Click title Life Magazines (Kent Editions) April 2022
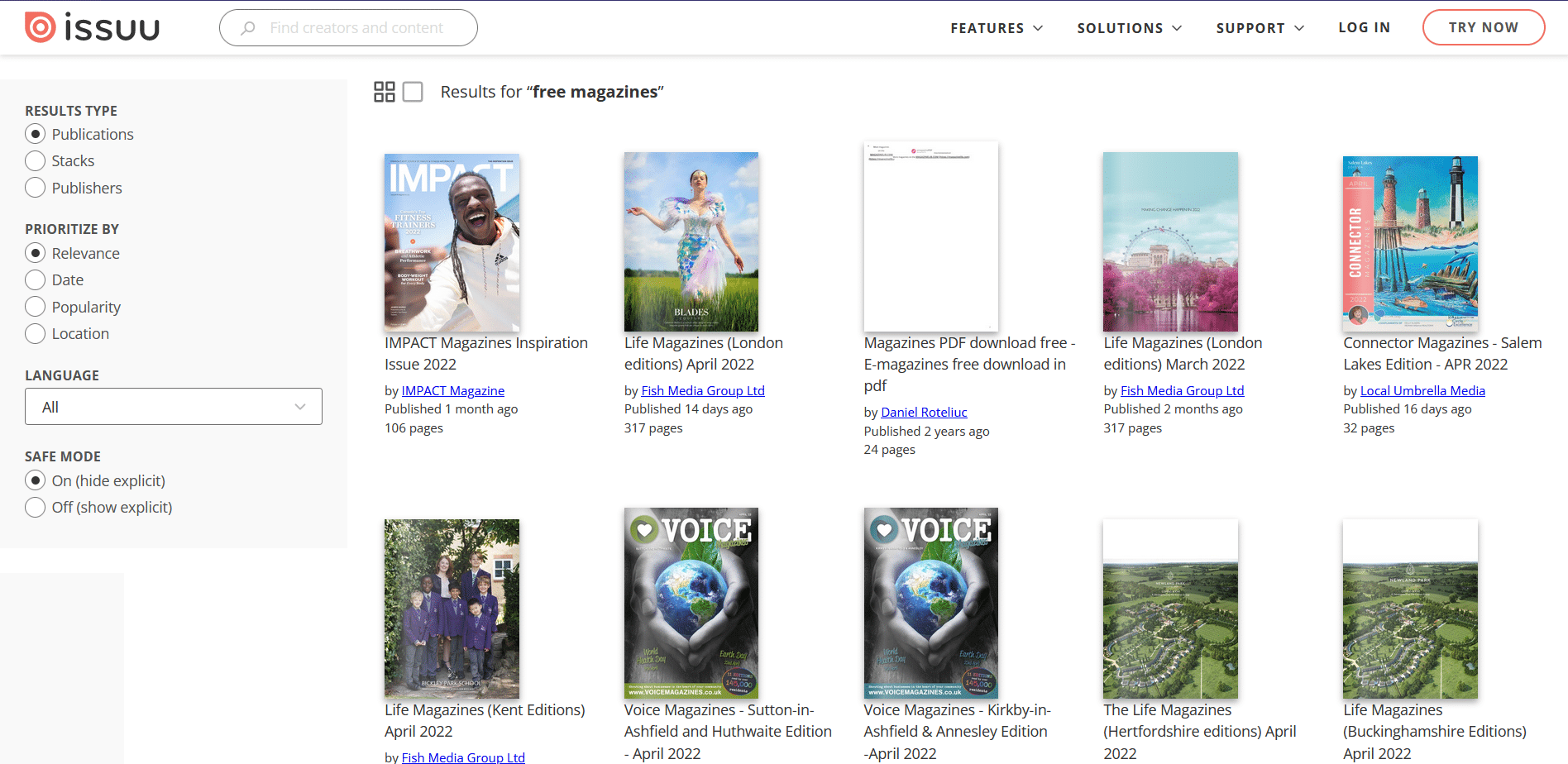Viewport: 1568px width, 764px height. pos(485,720)
